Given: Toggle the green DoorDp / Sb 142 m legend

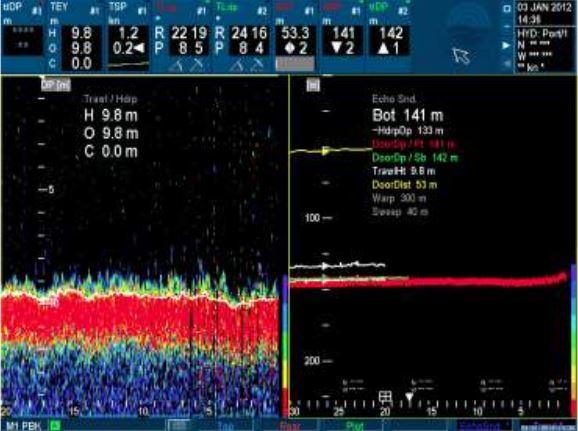Looking at the screenshot, I should [415, 158].
